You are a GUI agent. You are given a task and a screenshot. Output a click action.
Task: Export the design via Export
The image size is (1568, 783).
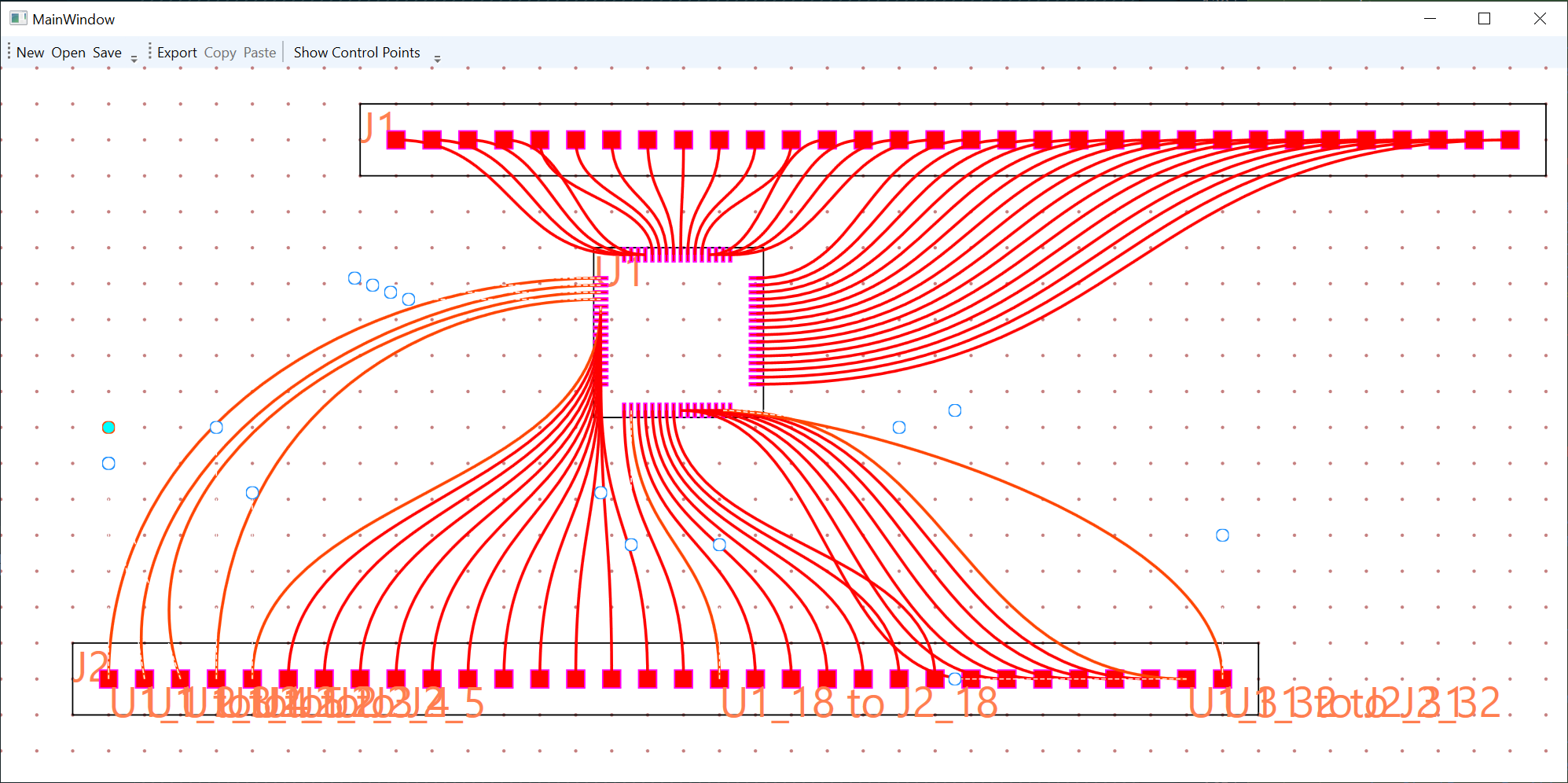(177, 53)
